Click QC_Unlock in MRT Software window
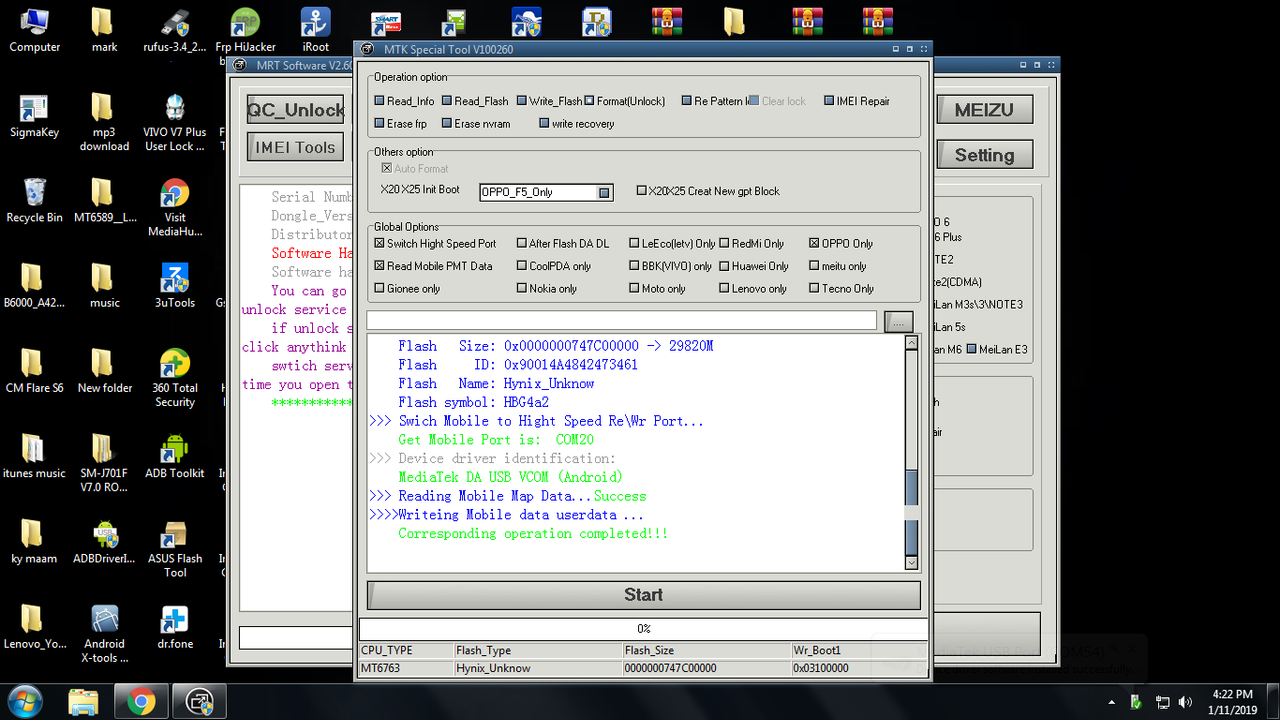This screenshot has height=720, width=1280. (295, 110)
